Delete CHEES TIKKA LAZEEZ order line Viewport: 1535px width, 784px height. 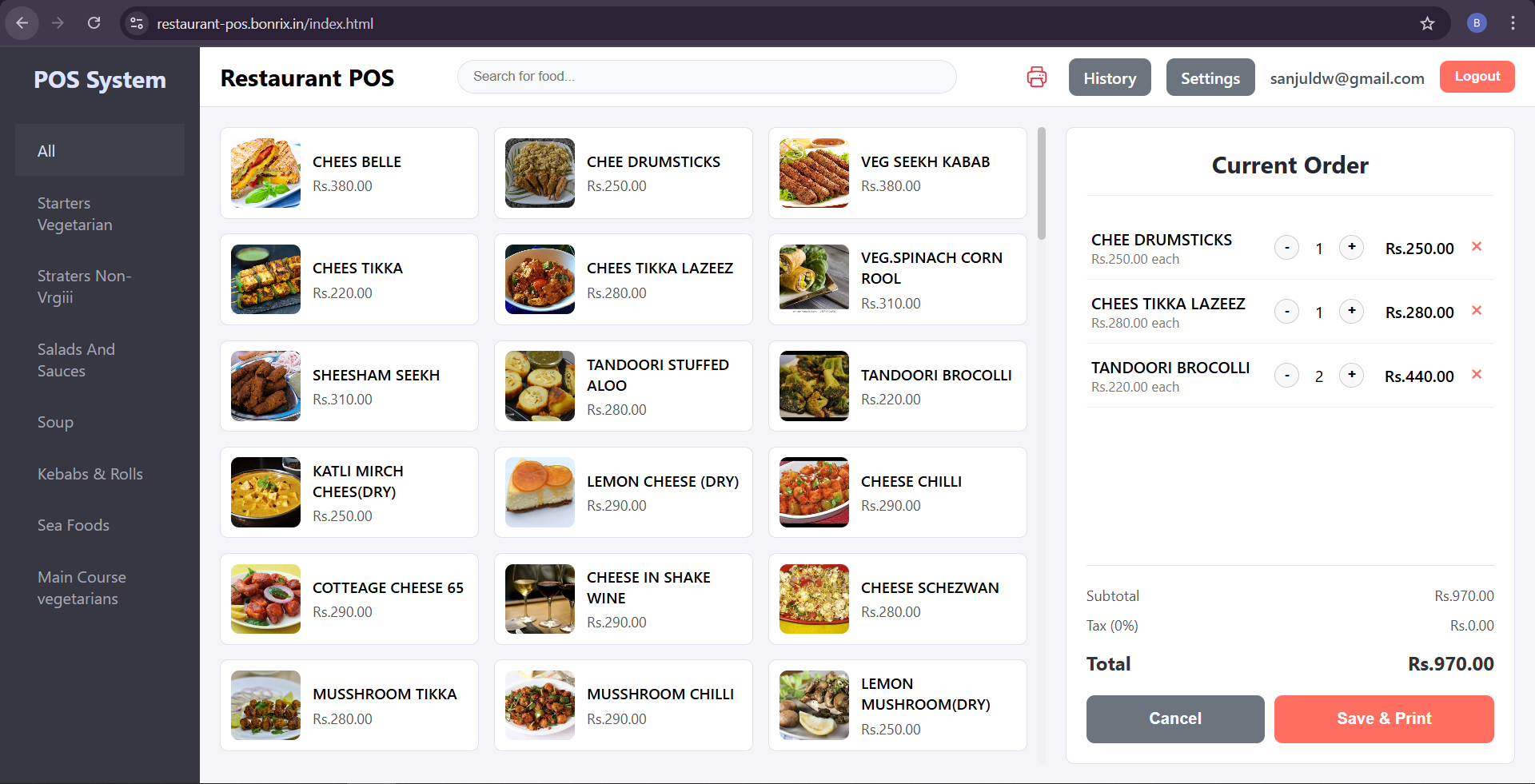(x=1477, y=311)
